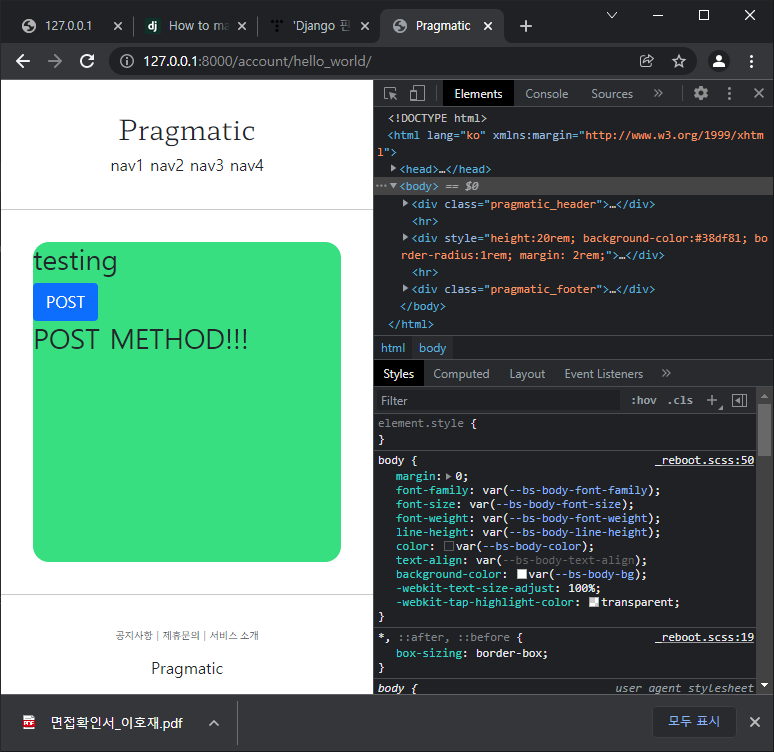The width and height of the screenshot is (774, 752).
Task: Switch to the 'Django browser tab
Action: [x=320, y=26]
